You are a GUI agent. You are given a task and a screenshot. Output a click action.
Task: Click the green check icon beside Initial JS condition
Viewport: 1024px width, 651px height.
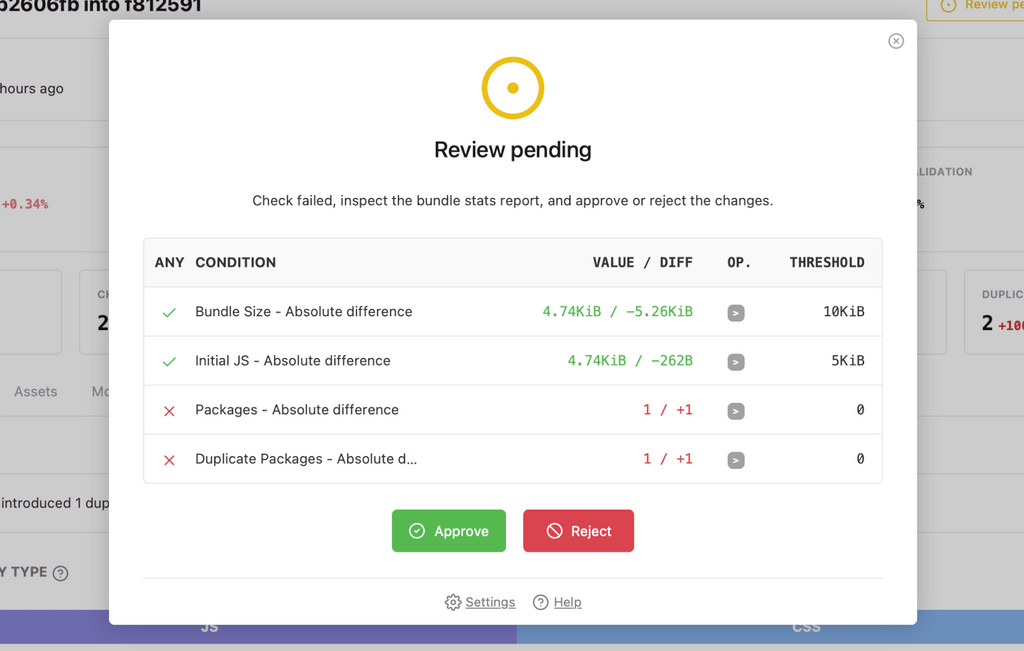coord(169,361)
